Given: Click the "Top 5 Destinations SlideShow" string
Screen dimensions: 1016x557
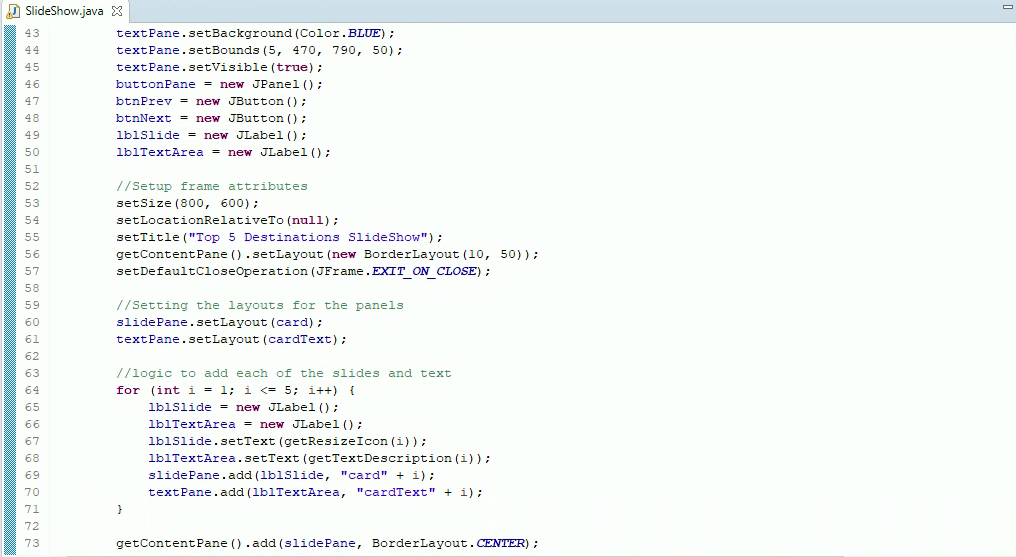Looking at the screenshot, I should point(308,237).
